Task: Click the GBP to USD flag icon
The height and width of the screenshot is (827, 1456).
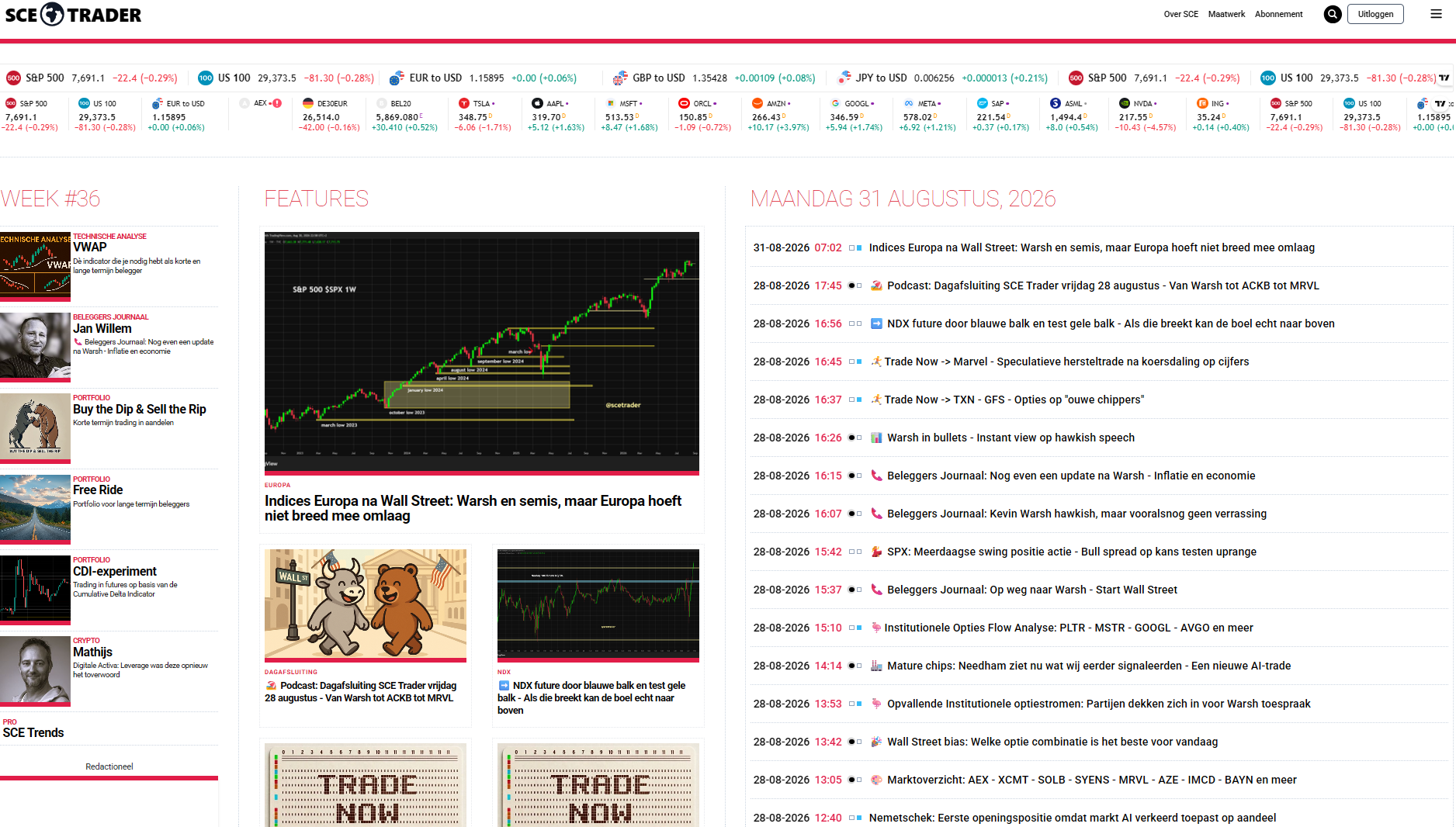Action: tap(620, 78)
